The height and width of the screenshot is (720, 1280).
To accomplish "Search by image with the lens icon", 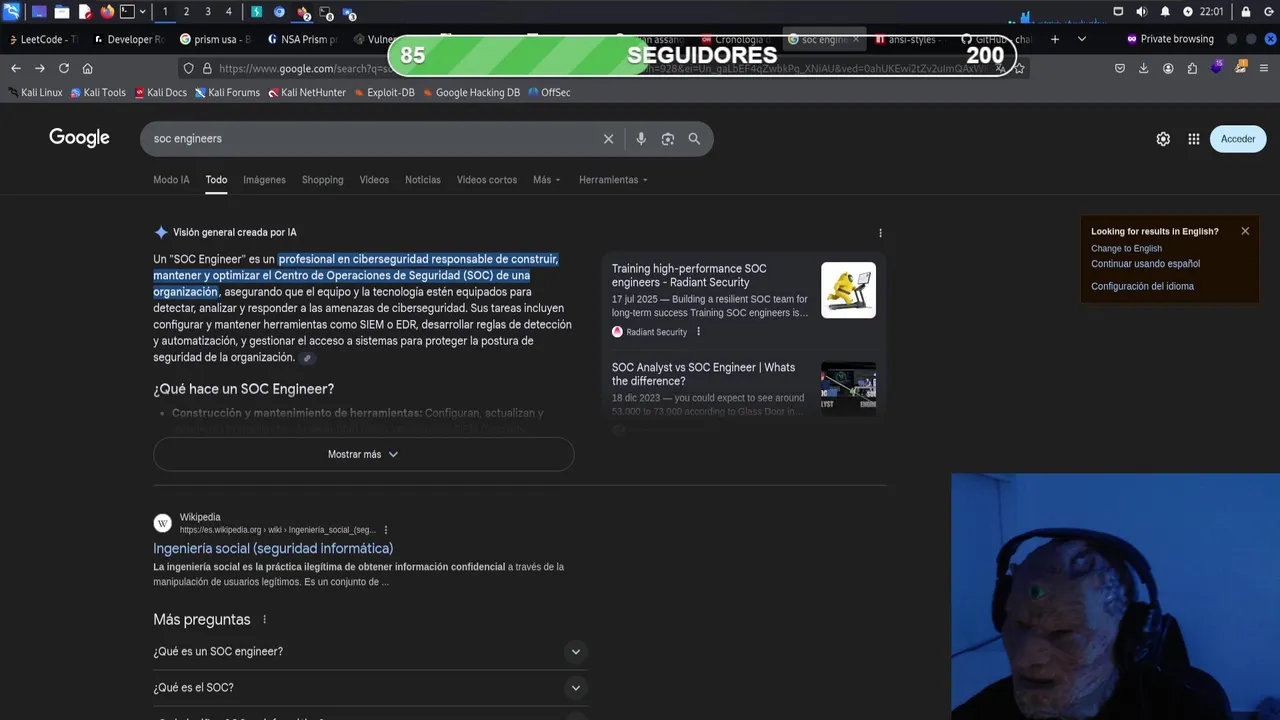I will point(668,139).
